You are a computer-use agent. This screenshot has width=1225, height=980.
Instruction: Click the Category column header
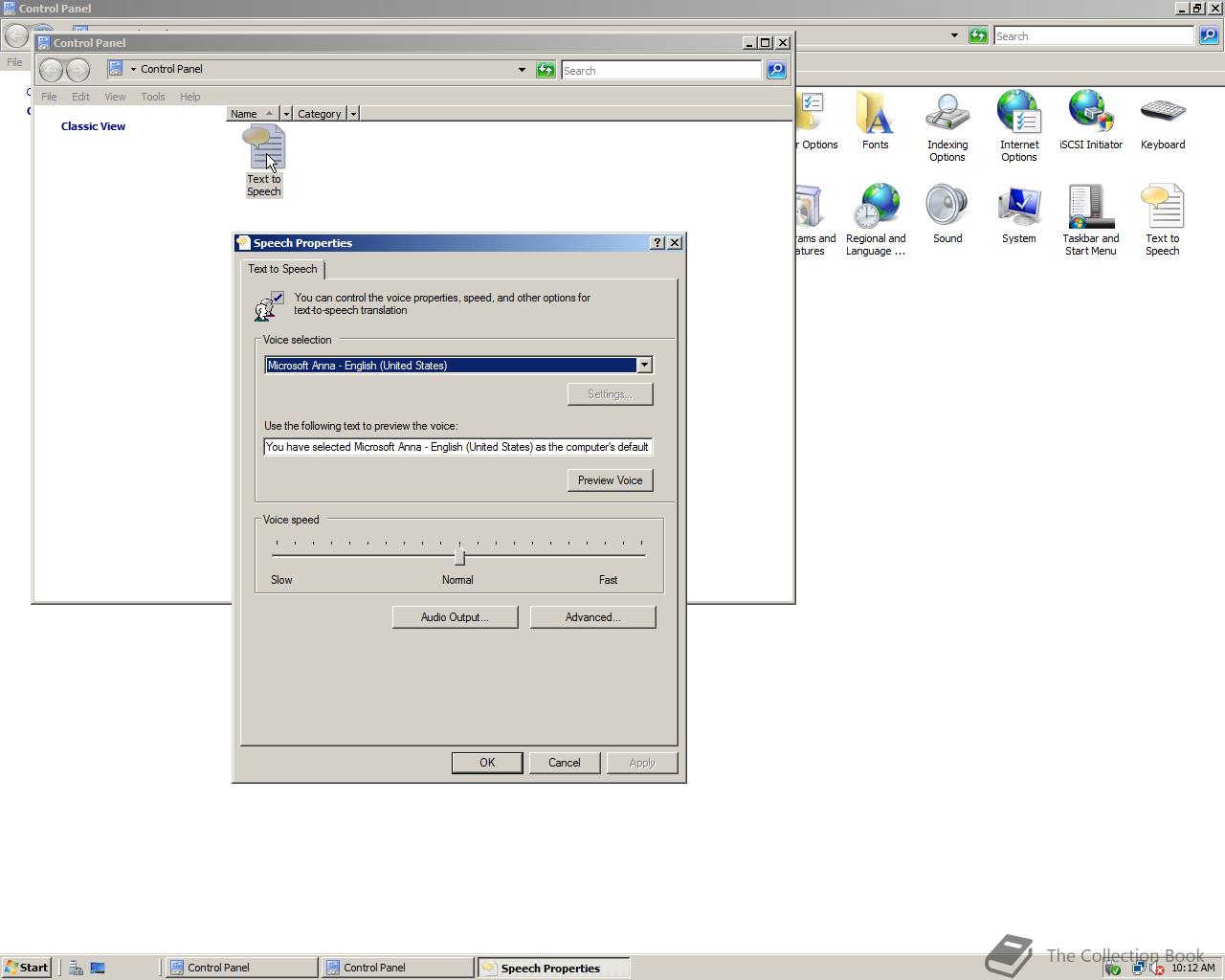click(x=320, y=114)
